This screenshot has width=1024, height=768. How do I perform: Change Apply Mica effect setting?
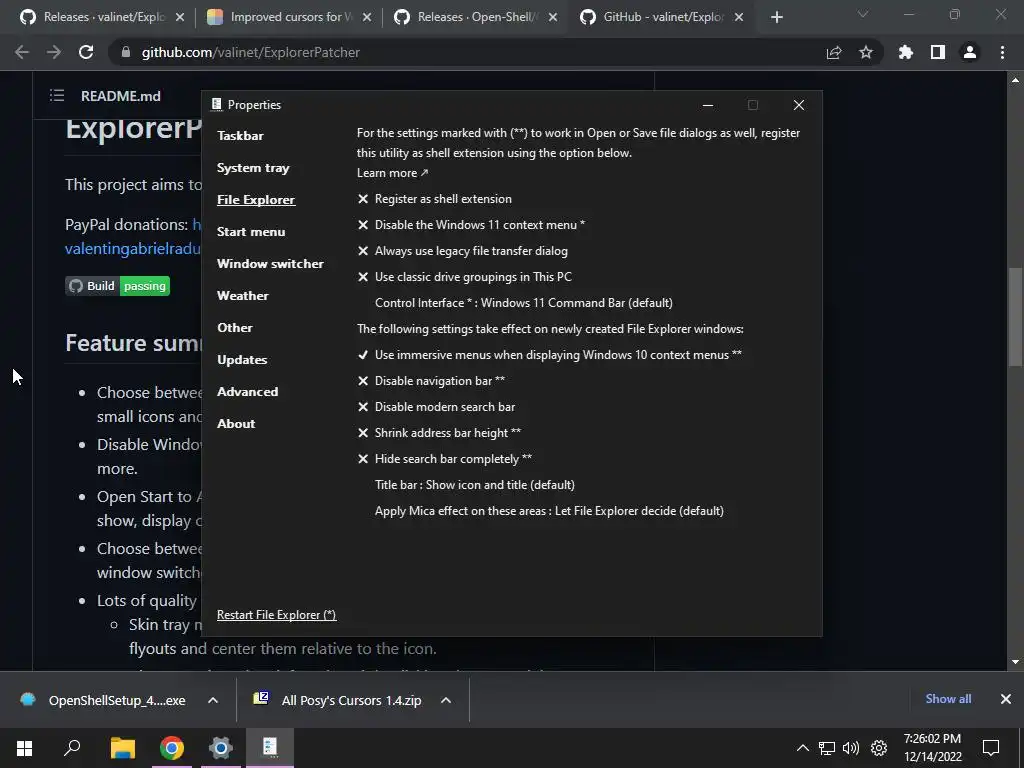coord(549,511)
